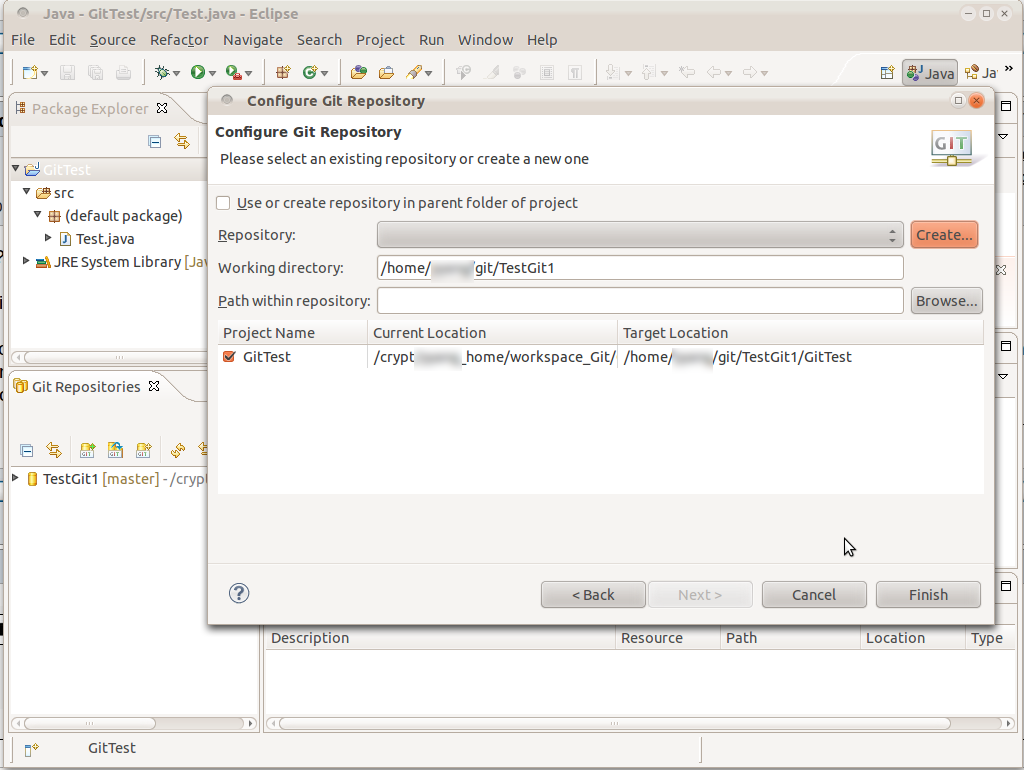Screen dimensions: 1024x770
Task: Open the dialog help question mark icon
Action: click(239, 593)
